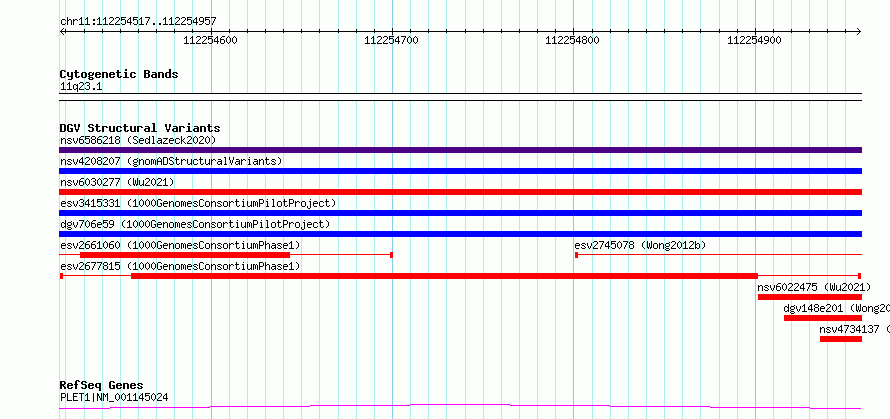
Task: Click esv2745078 (Wong2012b) variant label
Action: (x=640, y=245)
